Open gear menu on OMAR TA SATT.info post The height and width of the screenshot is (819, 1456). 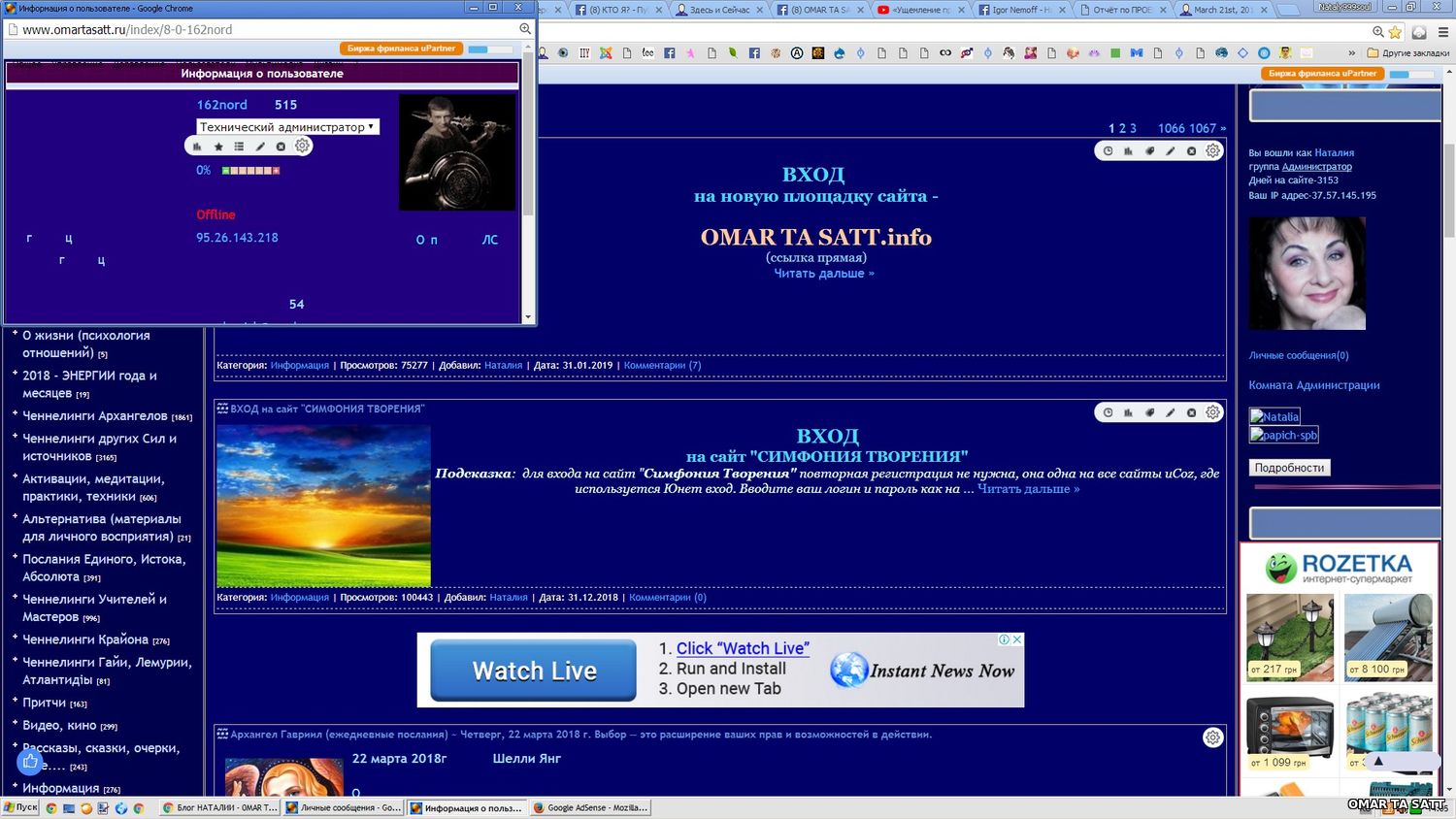1213,150
